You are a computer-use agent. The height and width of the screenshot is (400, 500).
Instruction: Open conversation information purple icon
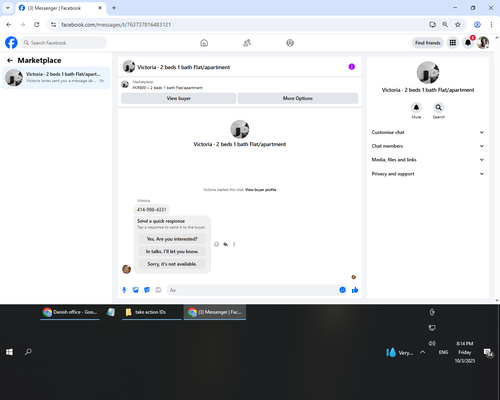pos(352,67)
